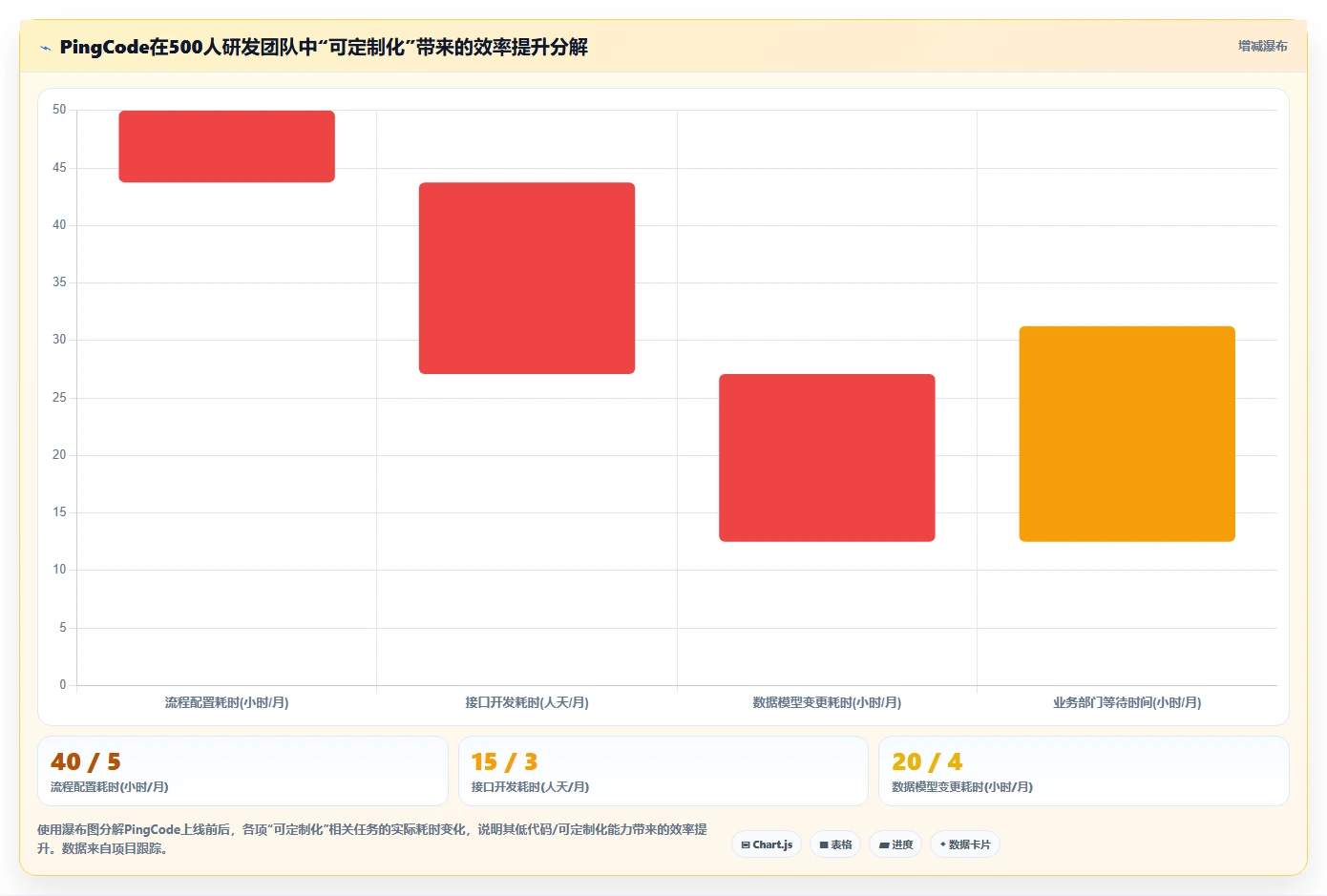The height and width of the screenshot is (896, 1327).
Task: Click x-axis label 流程配置耗时(小时/月)
Action: pos(226,702)
